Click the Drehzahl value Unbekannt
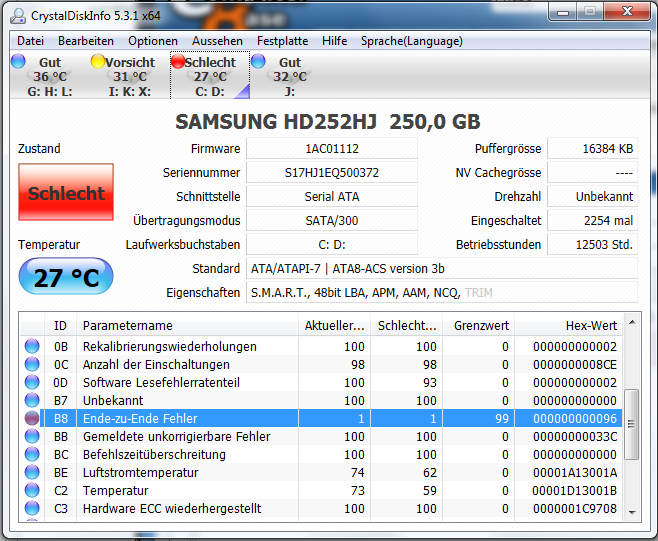The image size is (658, 541). tap(593, 196)
